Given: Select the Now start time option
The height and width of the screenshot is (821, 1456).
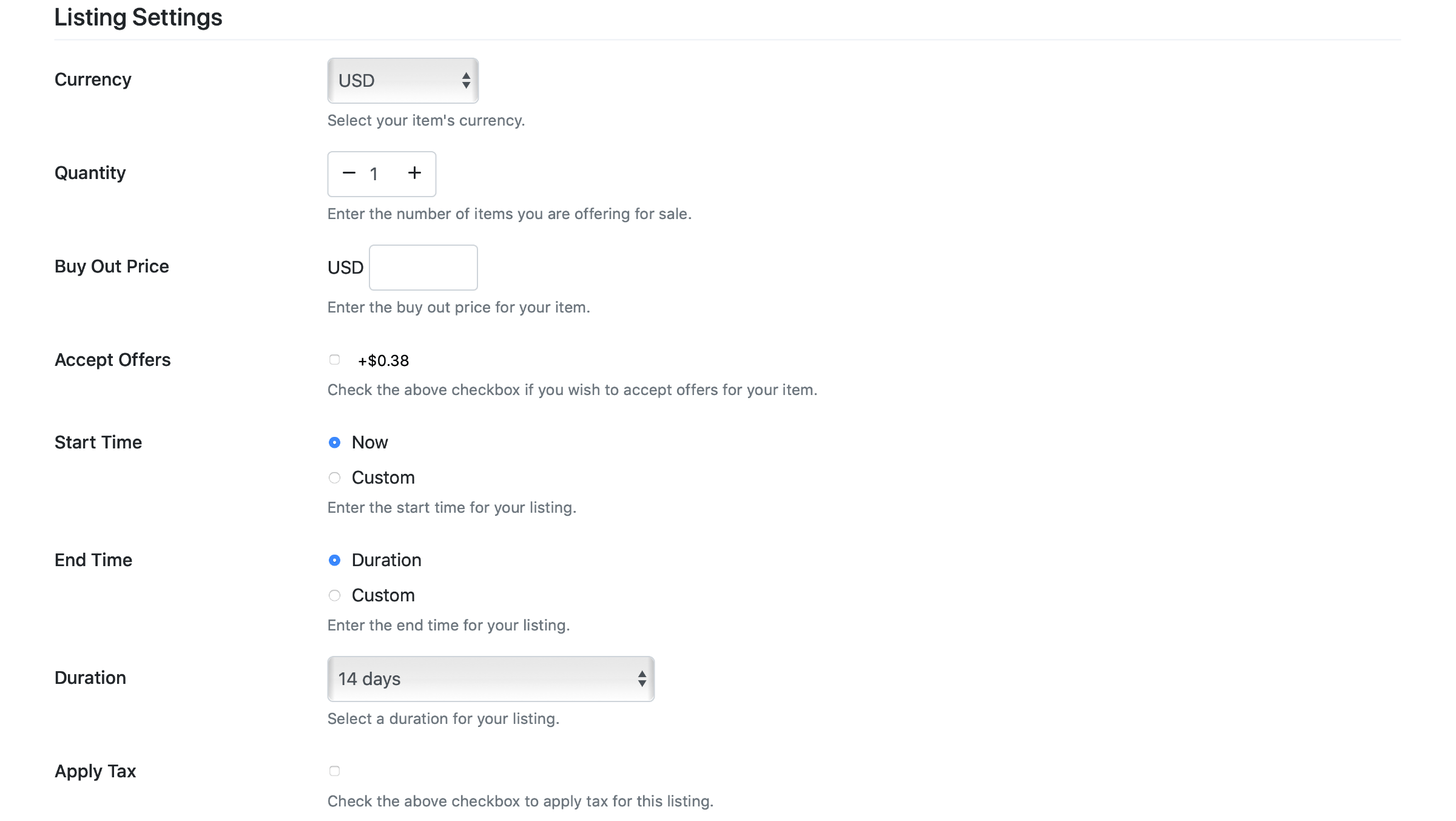Looking at the screenshot, I should coord(334,442).
